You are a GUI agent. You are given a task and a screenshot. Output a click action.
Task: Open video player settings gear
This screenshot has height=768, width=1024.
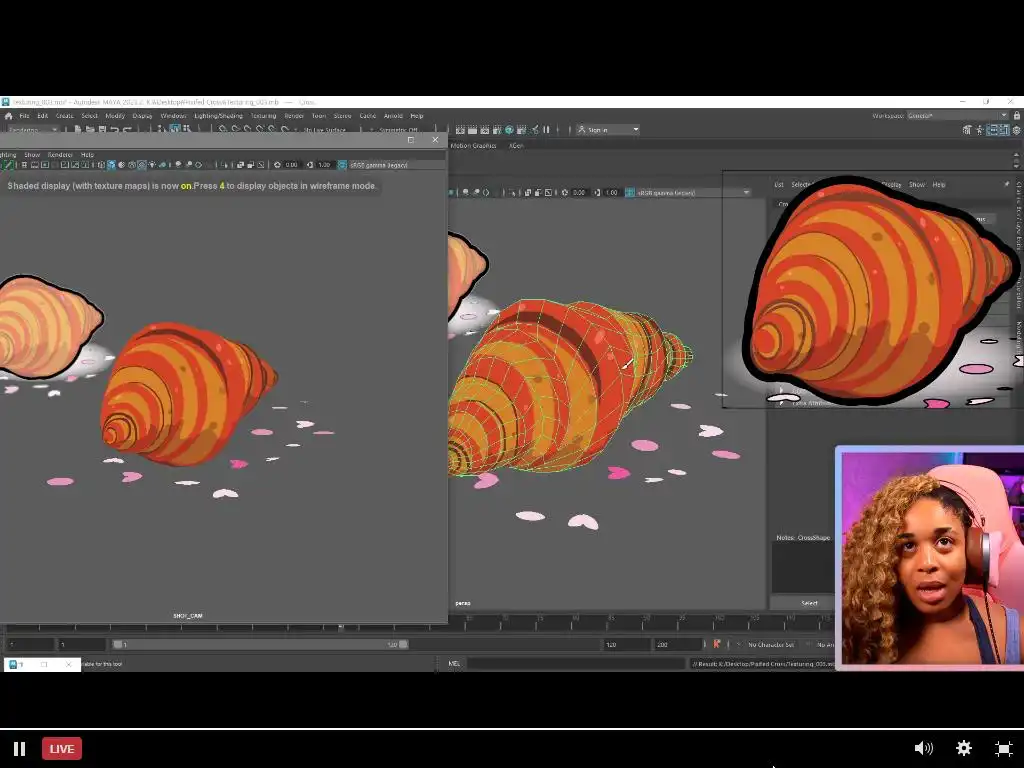click(964, 748)
